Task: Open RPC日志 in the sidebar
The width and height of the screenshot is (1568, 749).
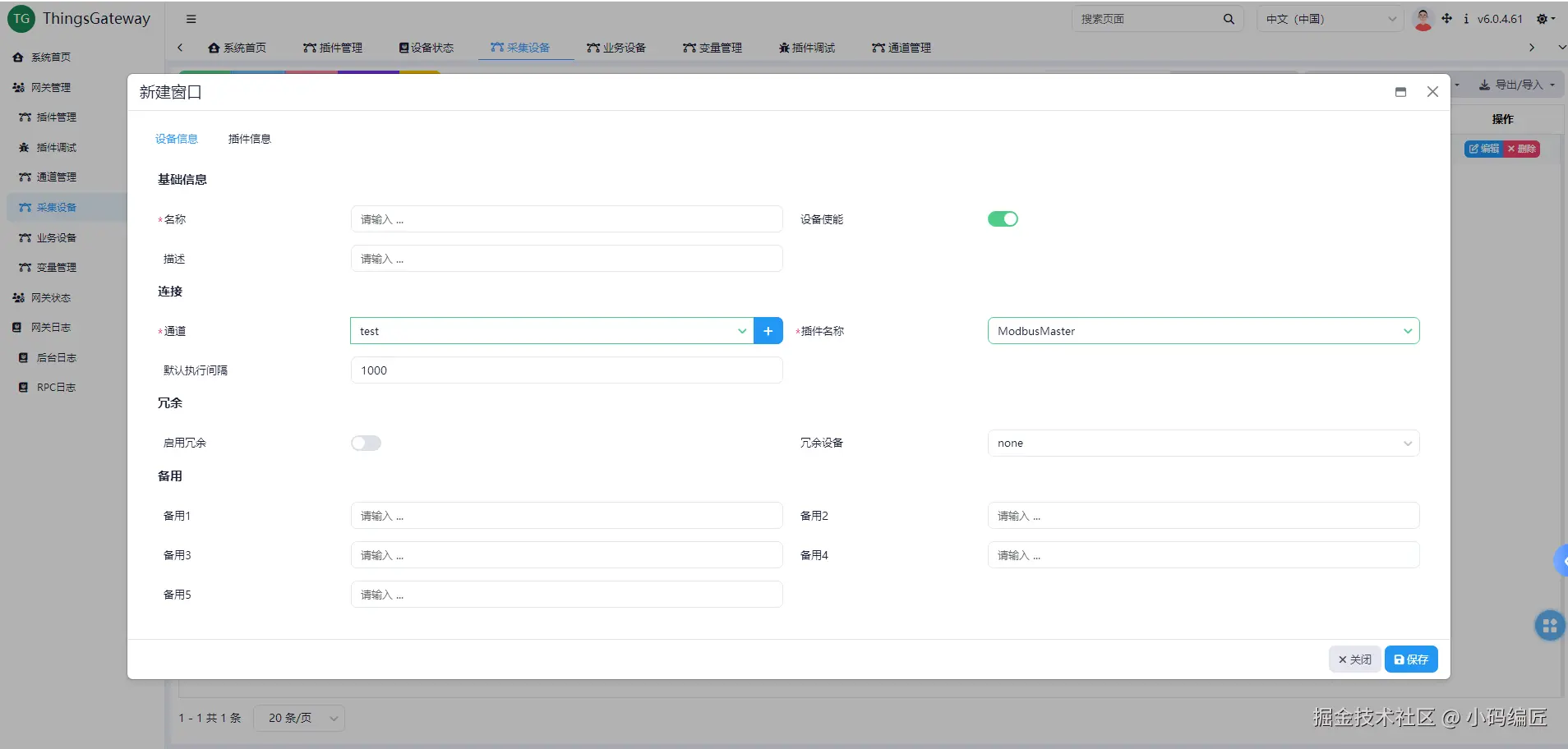Action: (56, 388)
